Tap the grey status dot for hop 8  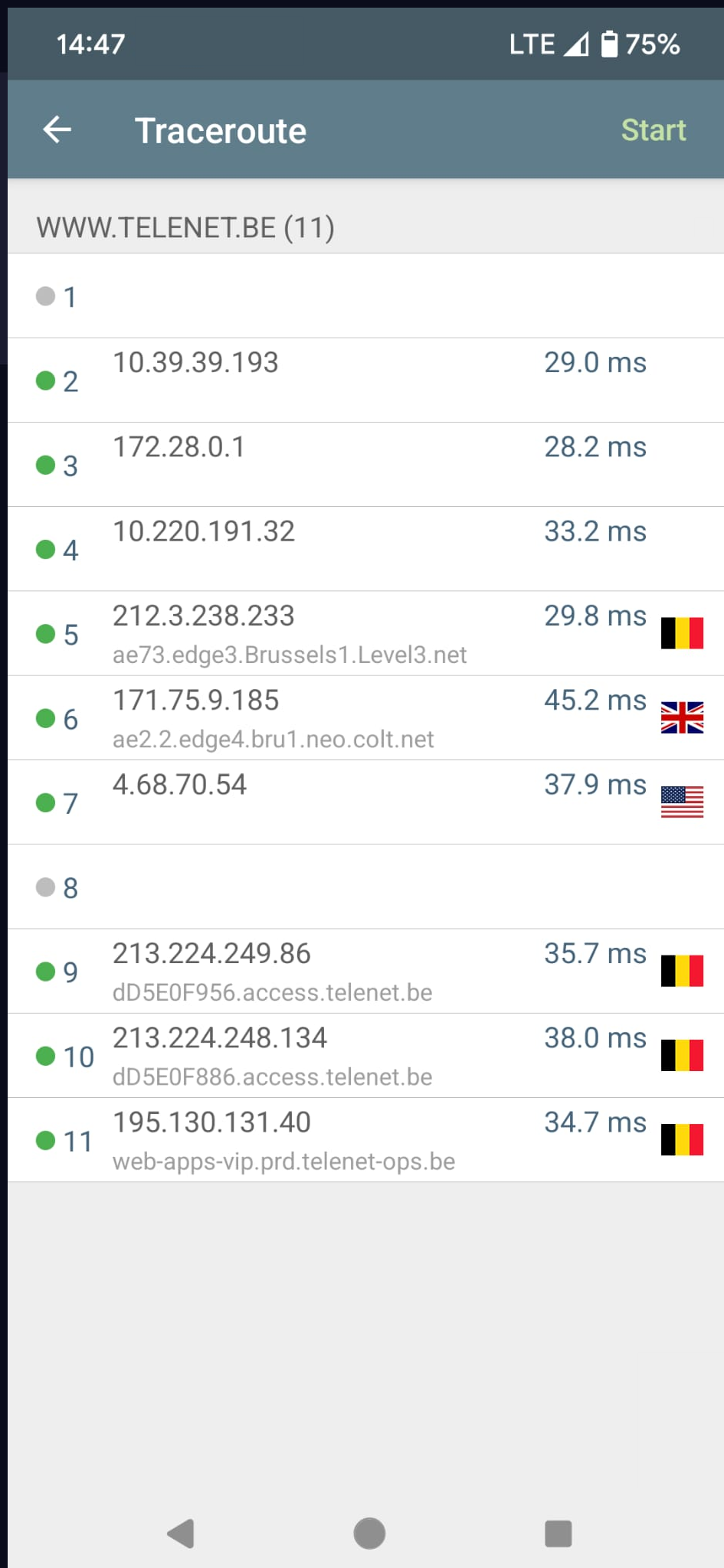coord(46,887)
